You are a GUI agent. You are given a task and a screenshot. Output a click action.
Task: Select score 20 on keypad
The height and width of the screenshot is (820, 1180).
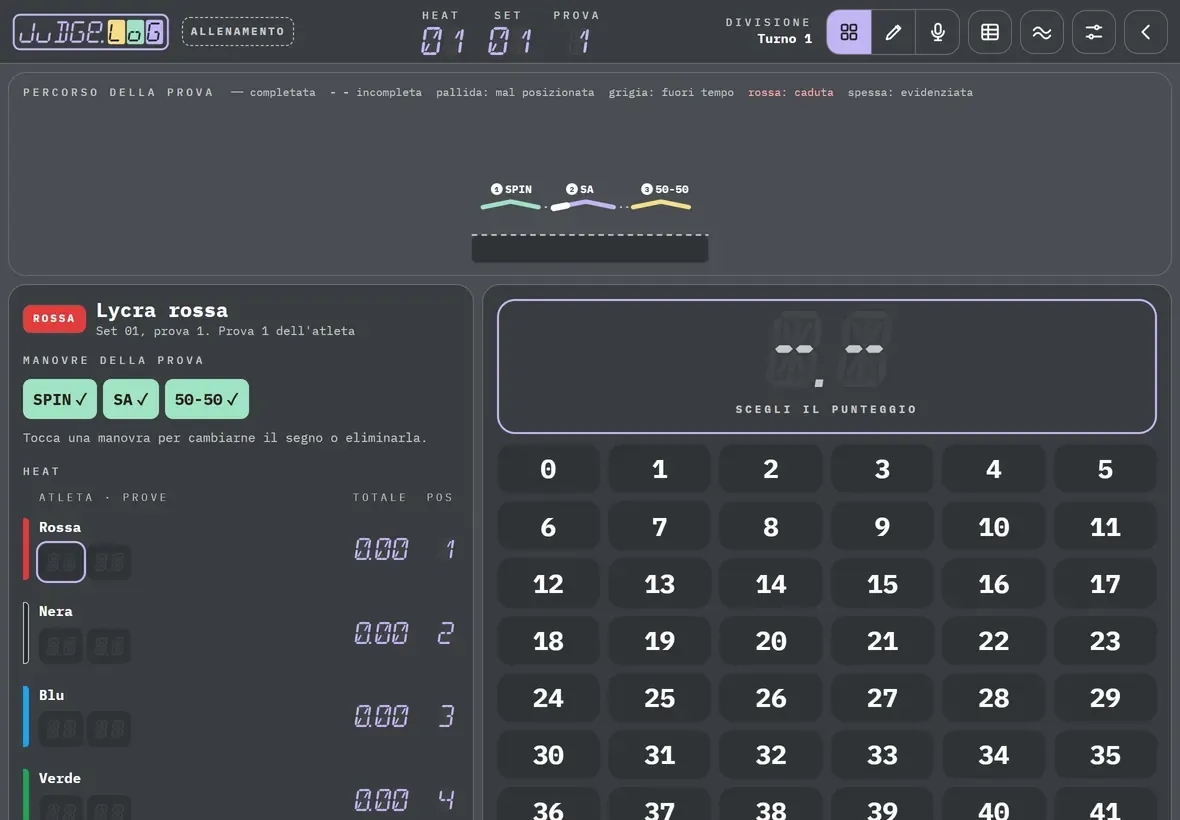771,640
